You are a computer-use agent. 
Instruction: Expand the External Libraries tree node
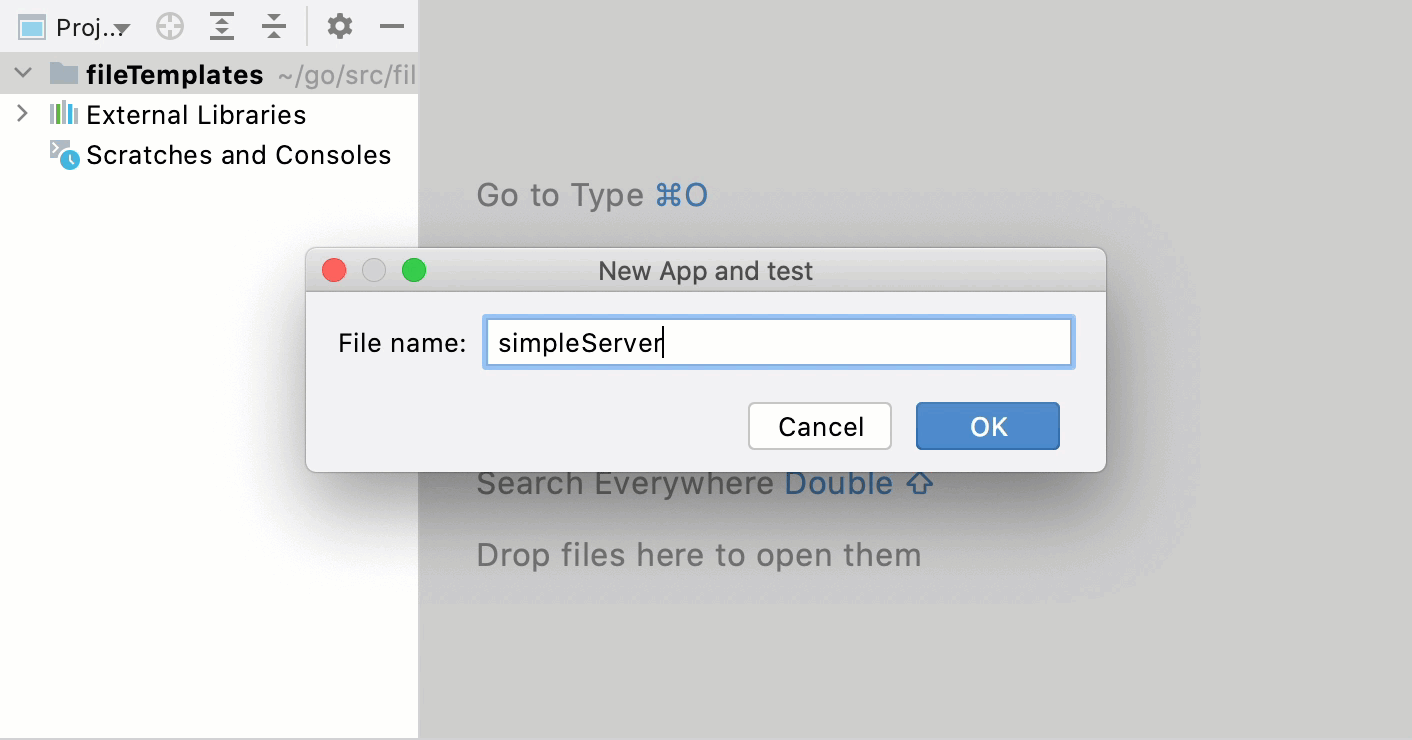pyautogui.click(x=22, y=114)
